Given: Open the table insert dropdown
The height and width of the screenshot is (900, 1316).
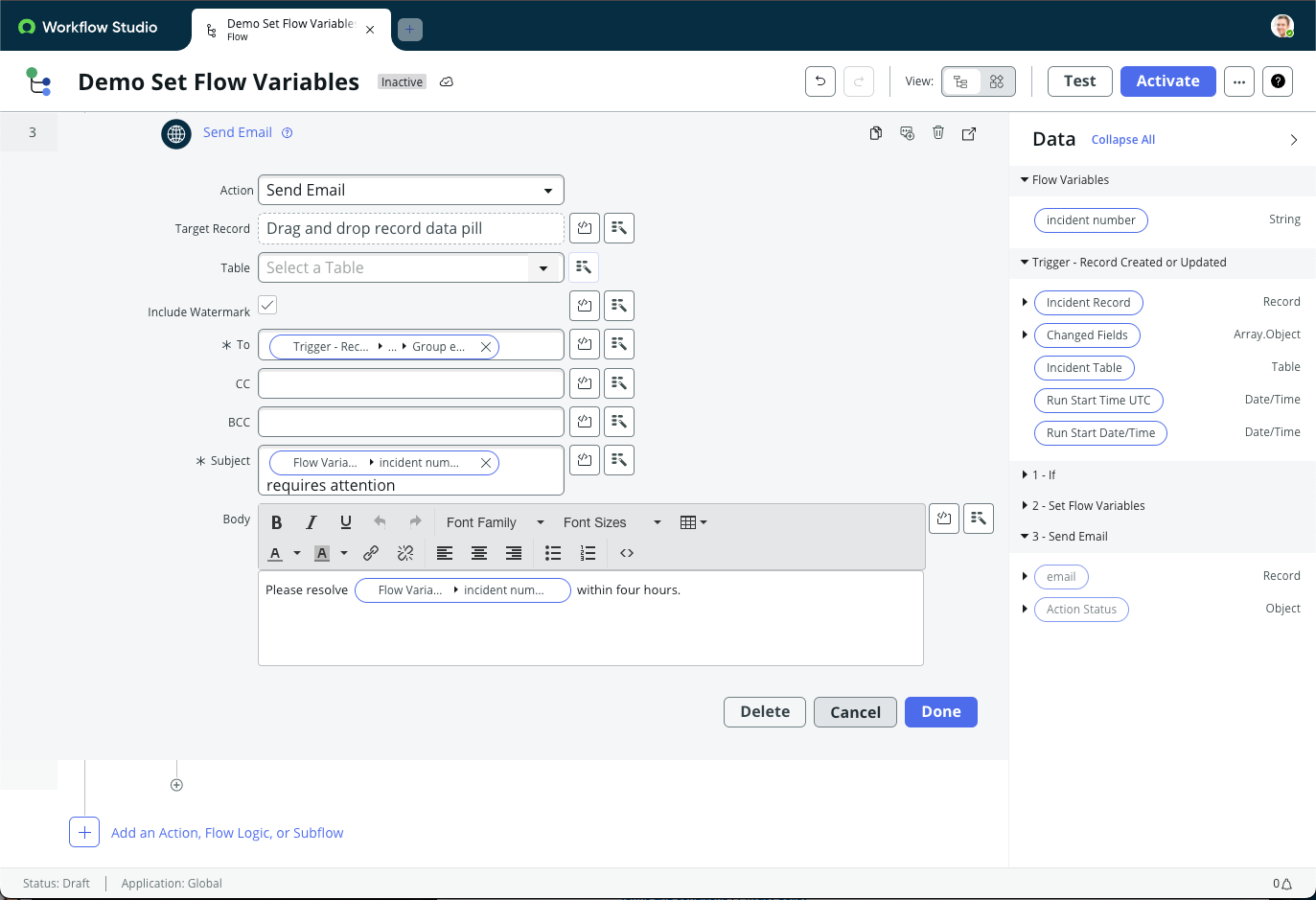Looking at the screenshot, I should pyautogui.click(x=693, y=522).
